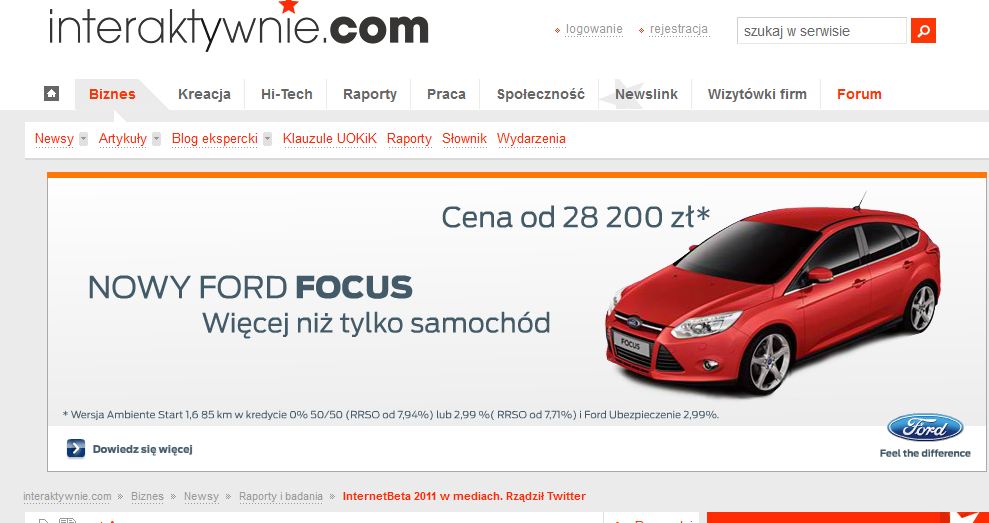This screenshot has width=989, height=523.
Task: Open the Wizytówki firm tab
Action: click(x=757, y=94)
